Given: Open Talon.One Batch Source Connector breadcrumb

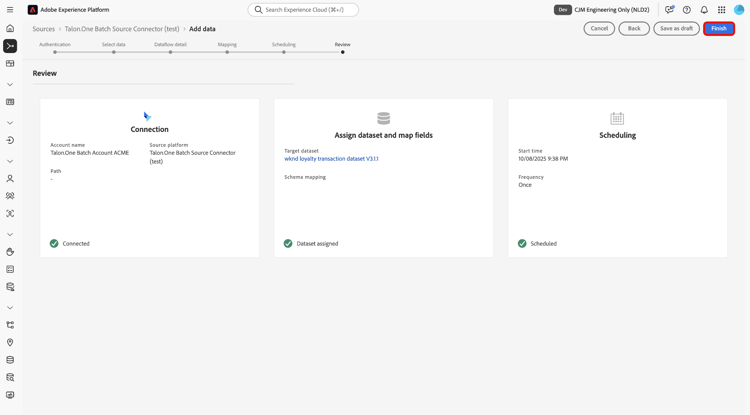Looking at the screenshot, I should pyautogui.click(x=122, y=29).
